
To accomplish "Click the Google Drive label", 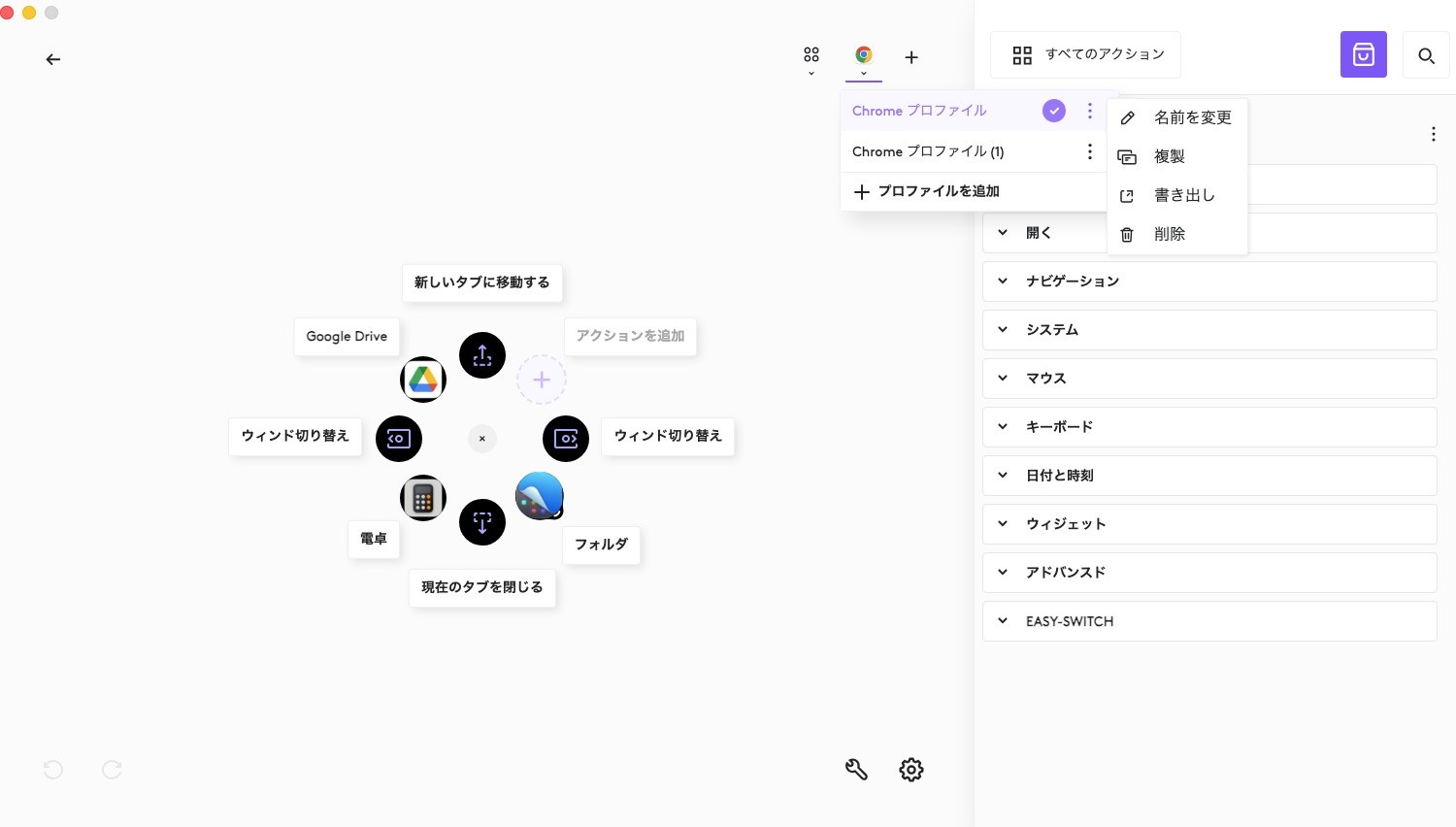I will click(x=347, y=337).
